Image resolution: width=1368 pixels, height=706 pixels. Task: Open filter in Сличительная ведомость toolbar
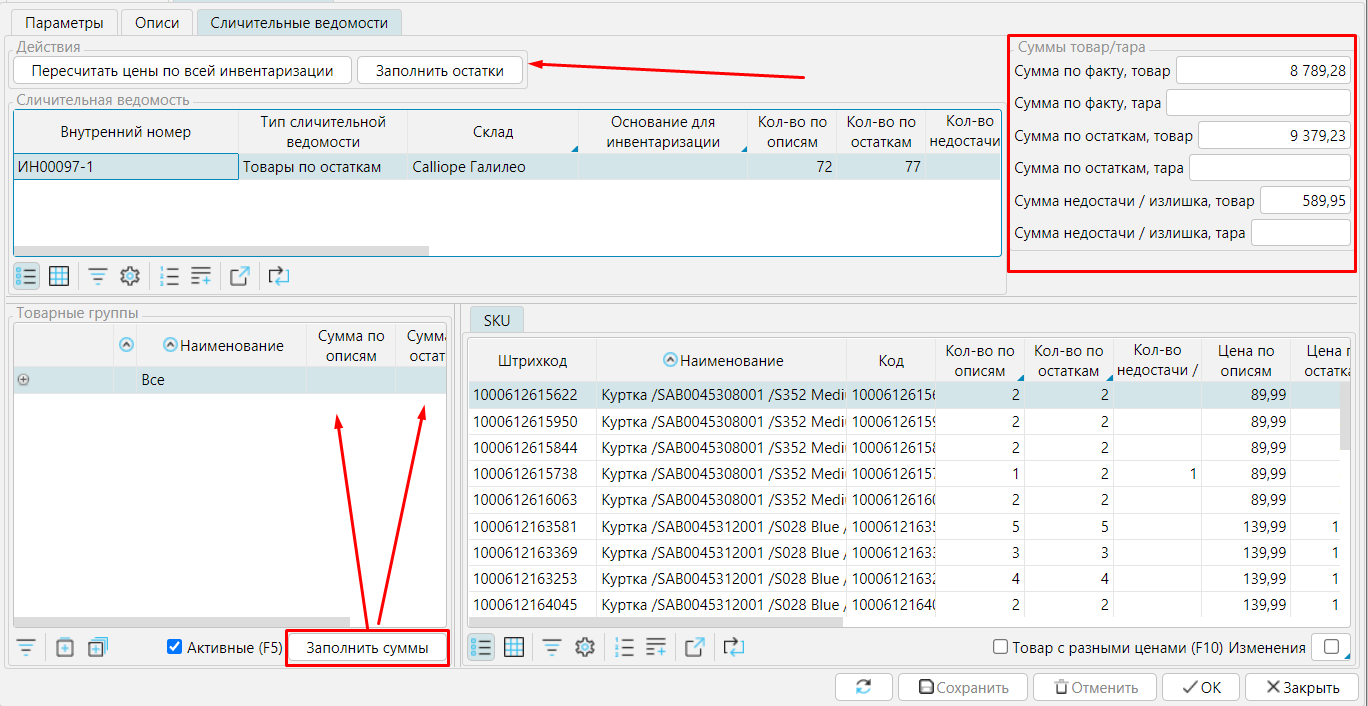[x=97, y=276]
